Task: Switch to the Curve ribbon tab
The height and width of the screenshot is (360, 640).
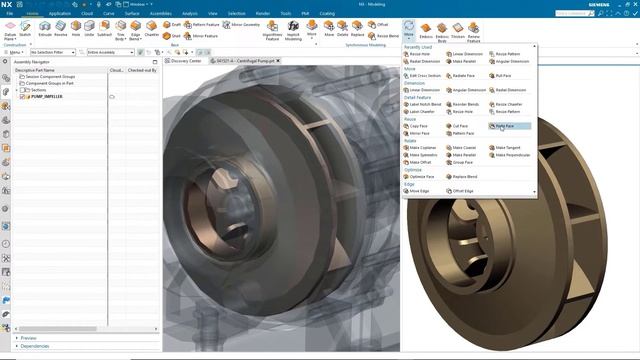Action: pyautogui.click(x=109, y=13)
